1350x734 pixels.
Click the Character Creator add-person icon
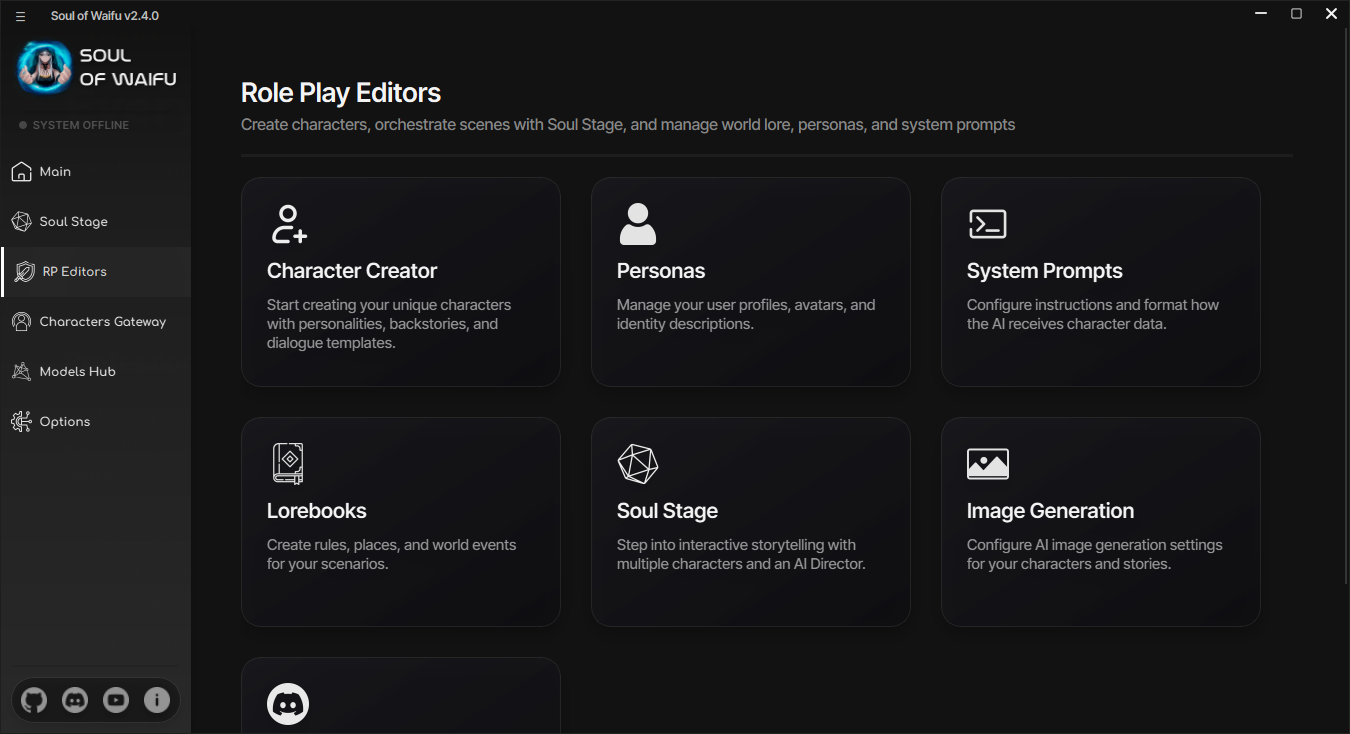coord(289,224)
